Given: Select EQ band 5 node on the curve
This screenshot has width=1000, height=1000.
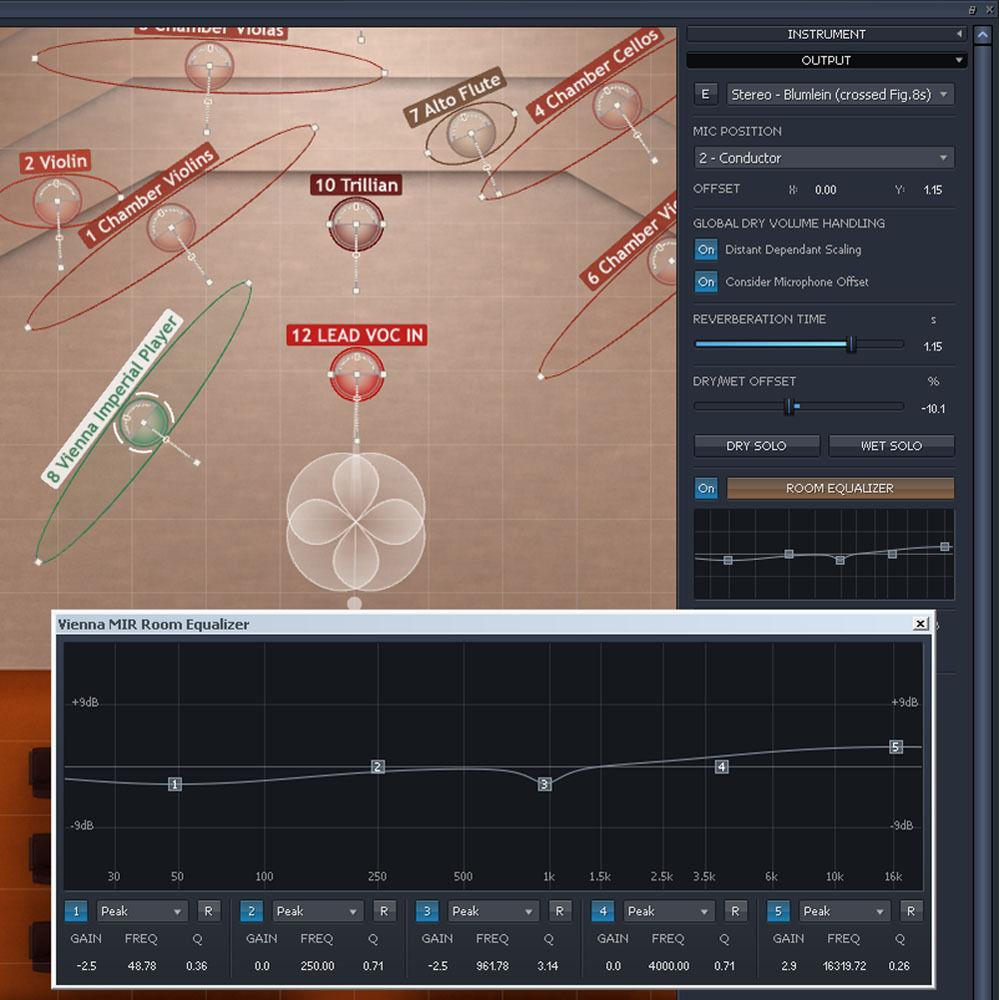Looking at the screenshot, I should (x=895, y=746).
